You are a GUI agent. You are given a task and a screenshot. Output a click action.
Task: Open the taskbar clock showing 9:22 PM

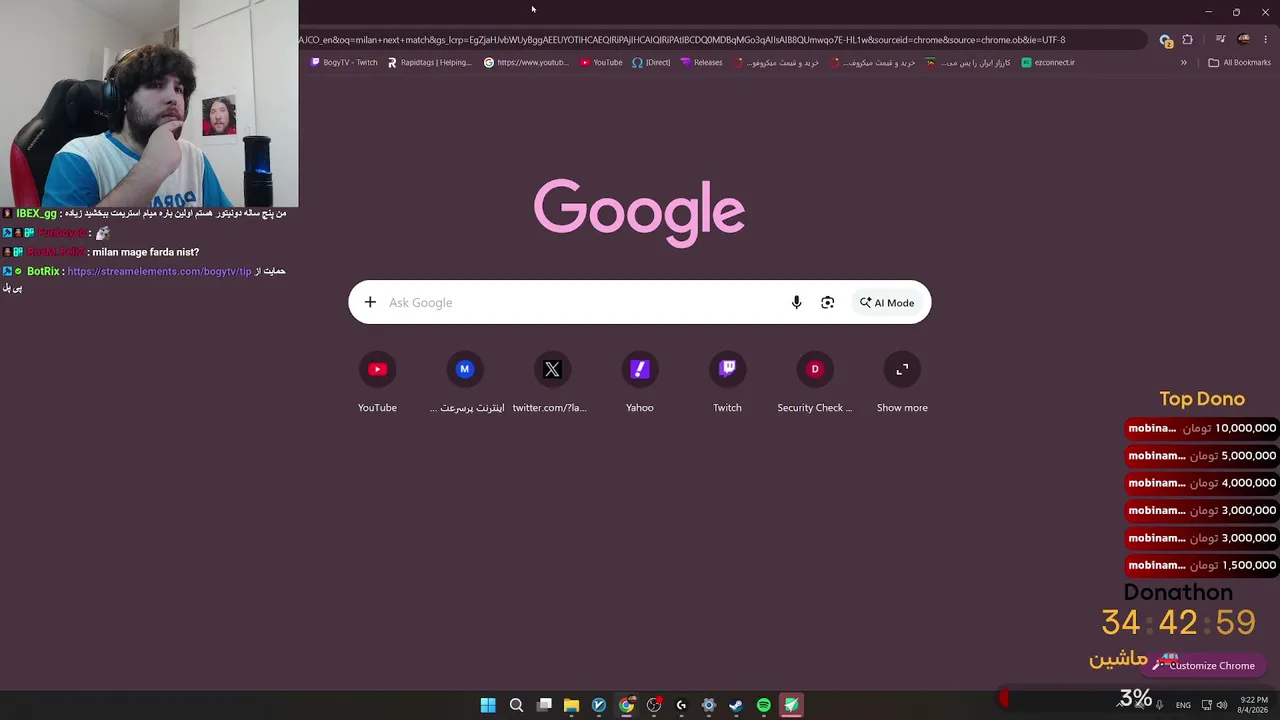pyautogui.click(x=1253, y=705)
